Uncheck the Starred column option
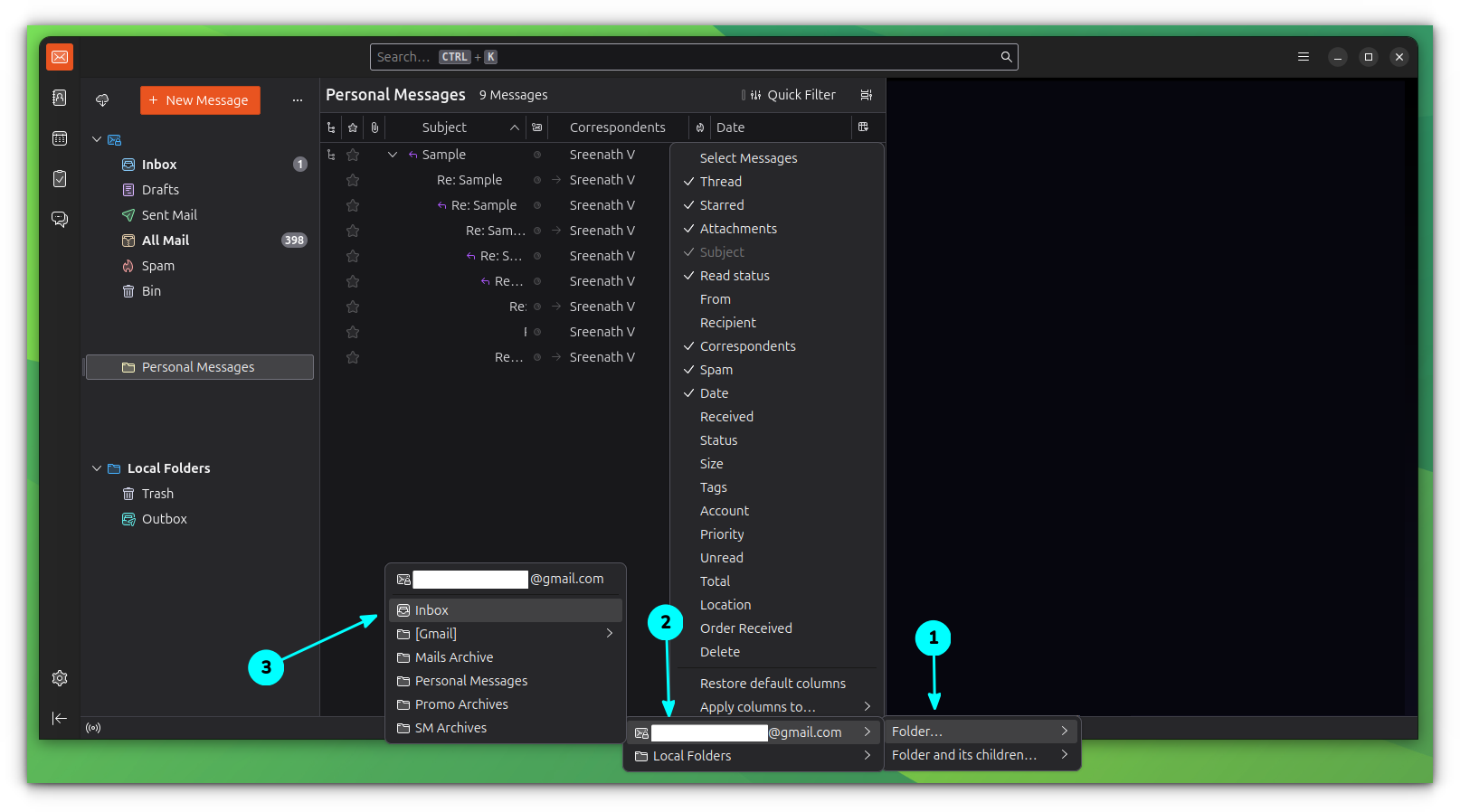This screenshot has height=812, width=1460. (x=721, y=205)
